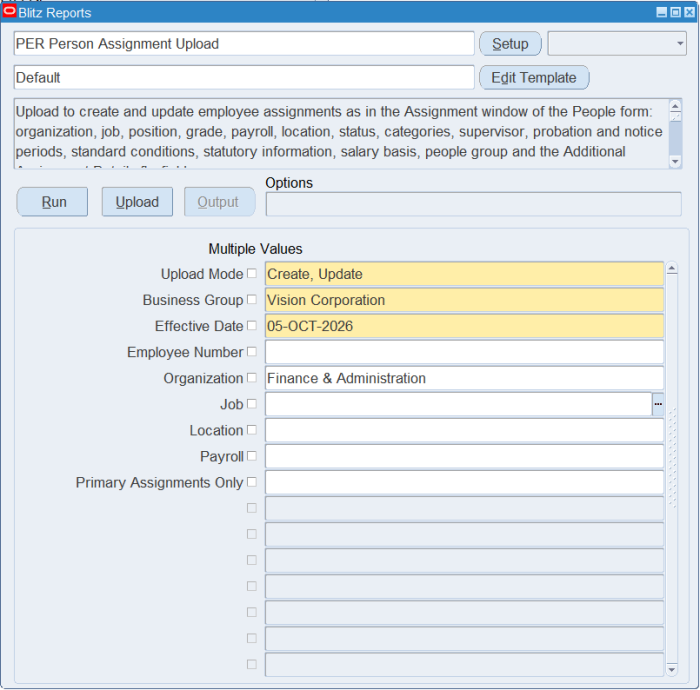The width and height of the screenshot is (700, 690).
Task: Click the Payroll input field
Action: [x=464, y=456]
